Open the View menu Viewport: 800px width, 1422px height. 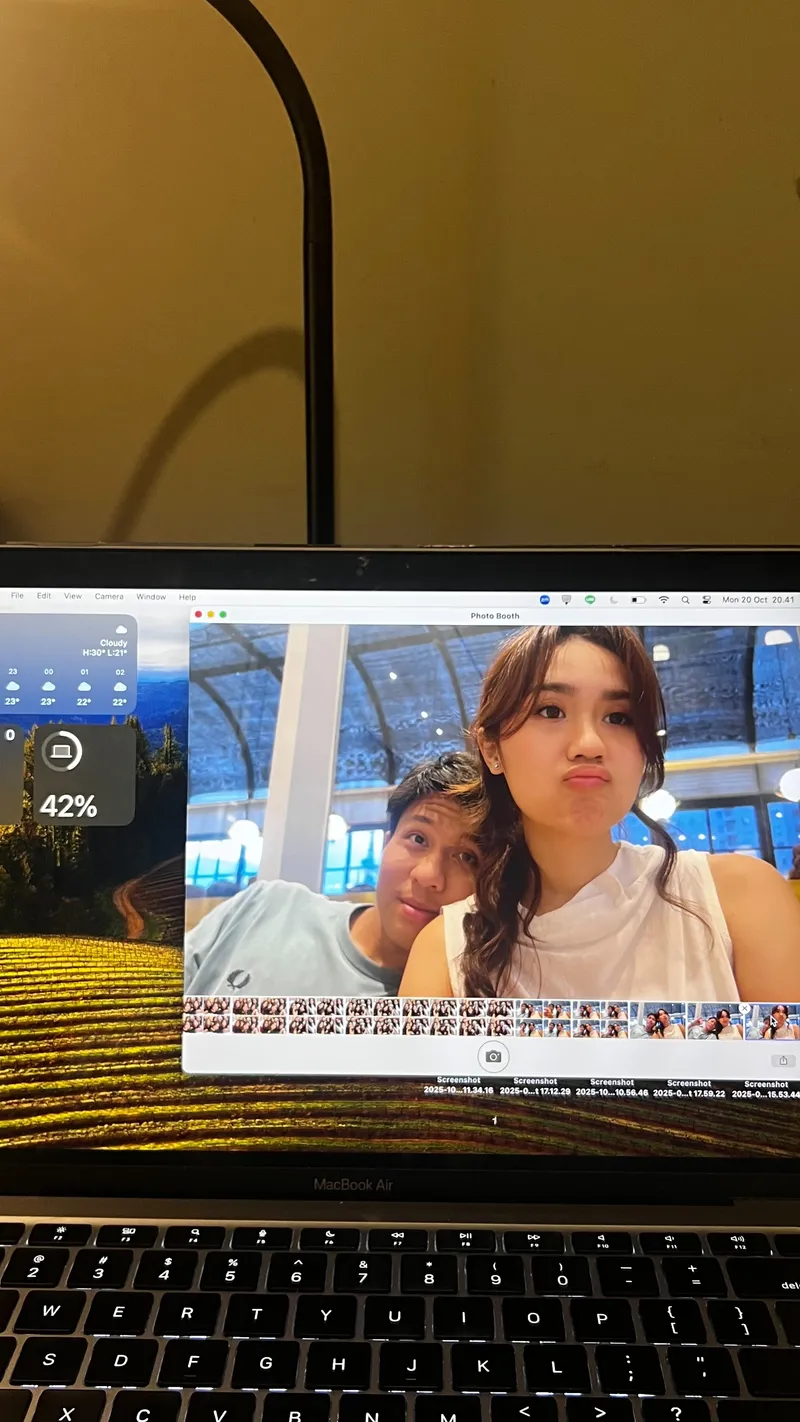(71, 596)
